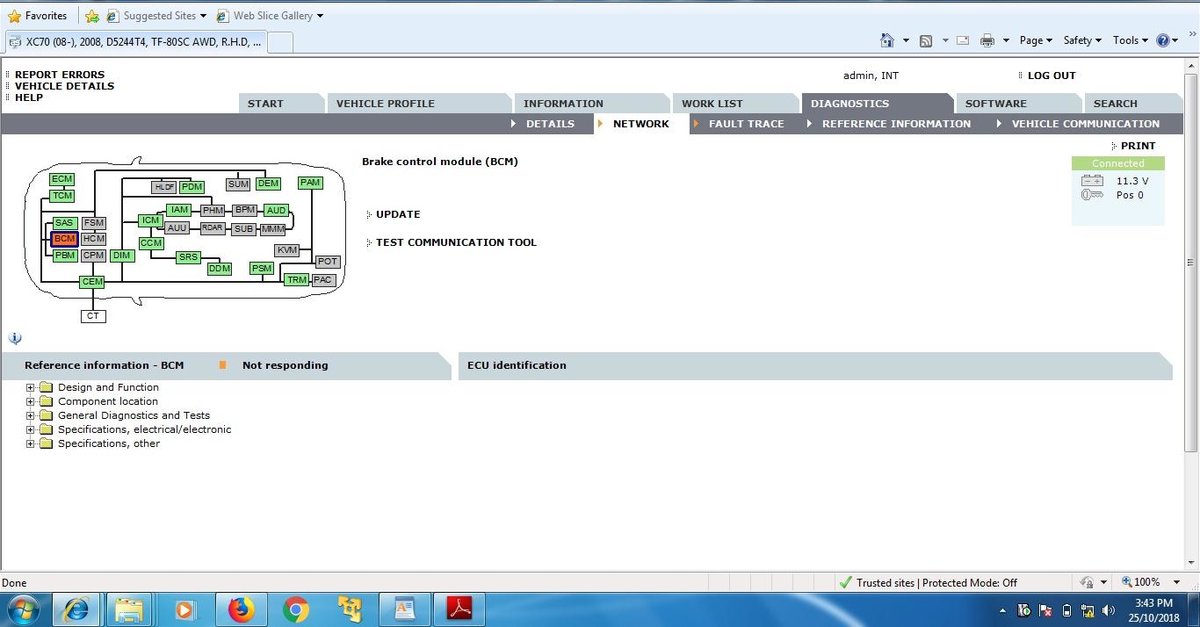Open TEST COMMUNICATION TOOL

click(456, 242)
